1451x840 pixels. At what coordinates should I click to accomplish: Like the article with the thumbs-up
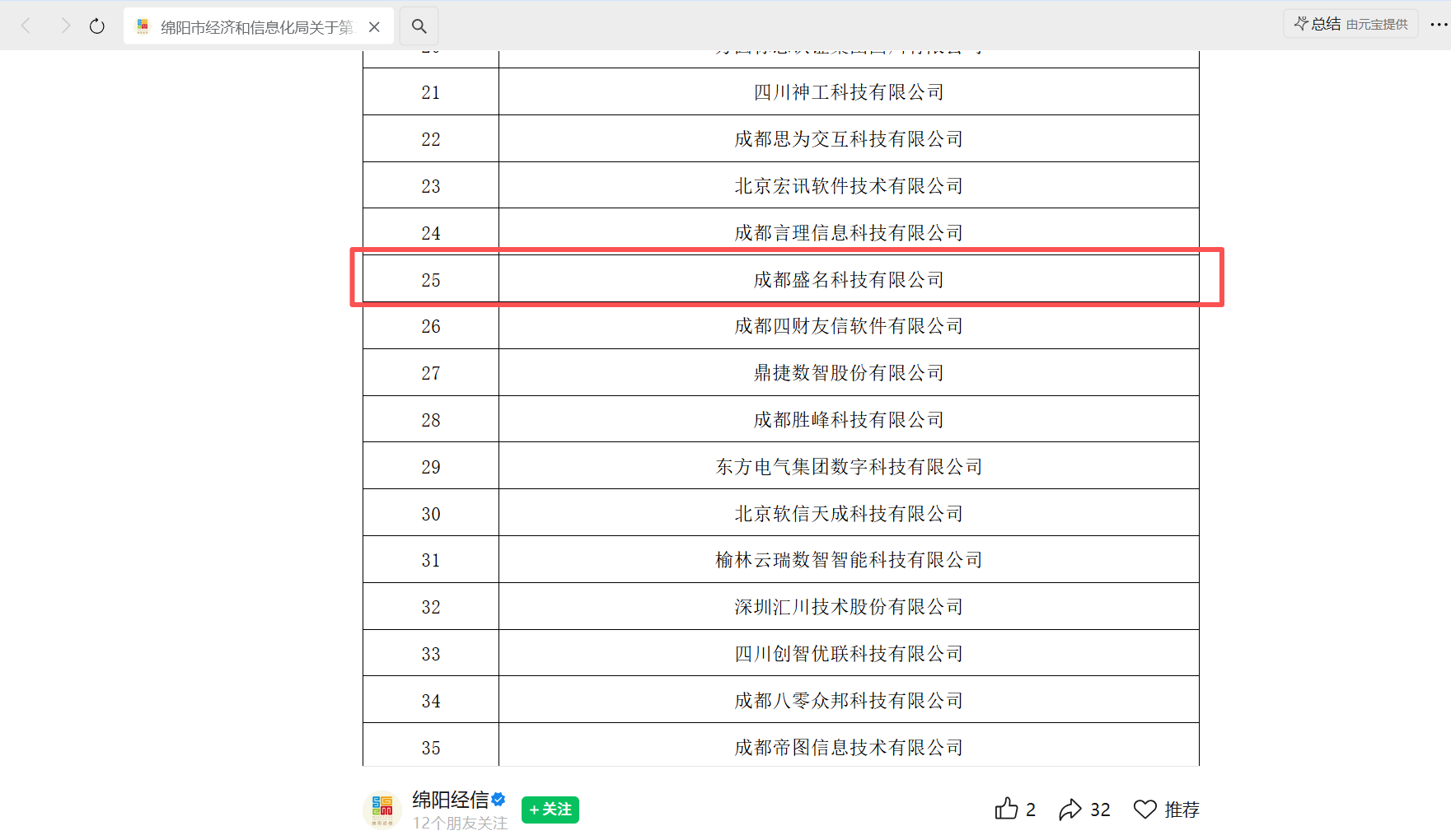pyautogui.click(x=1007, y=810)
